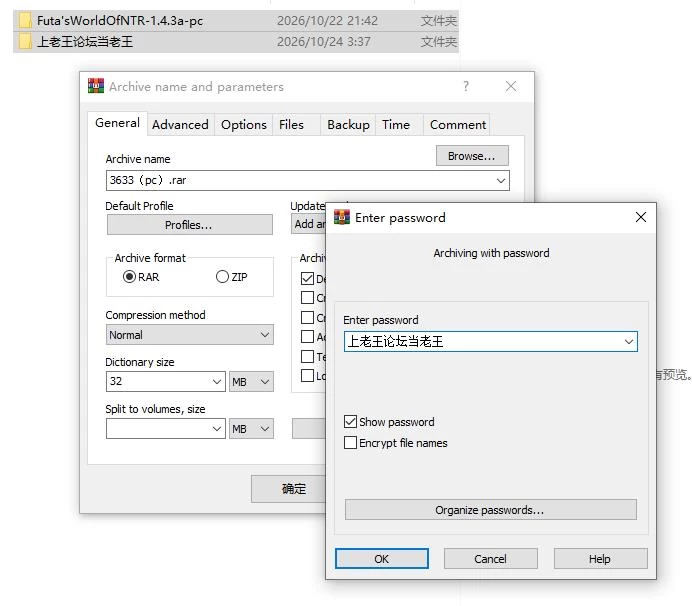Switch to the Backup tab
This screenshot has height=606, width=692.
pos(348,125)
